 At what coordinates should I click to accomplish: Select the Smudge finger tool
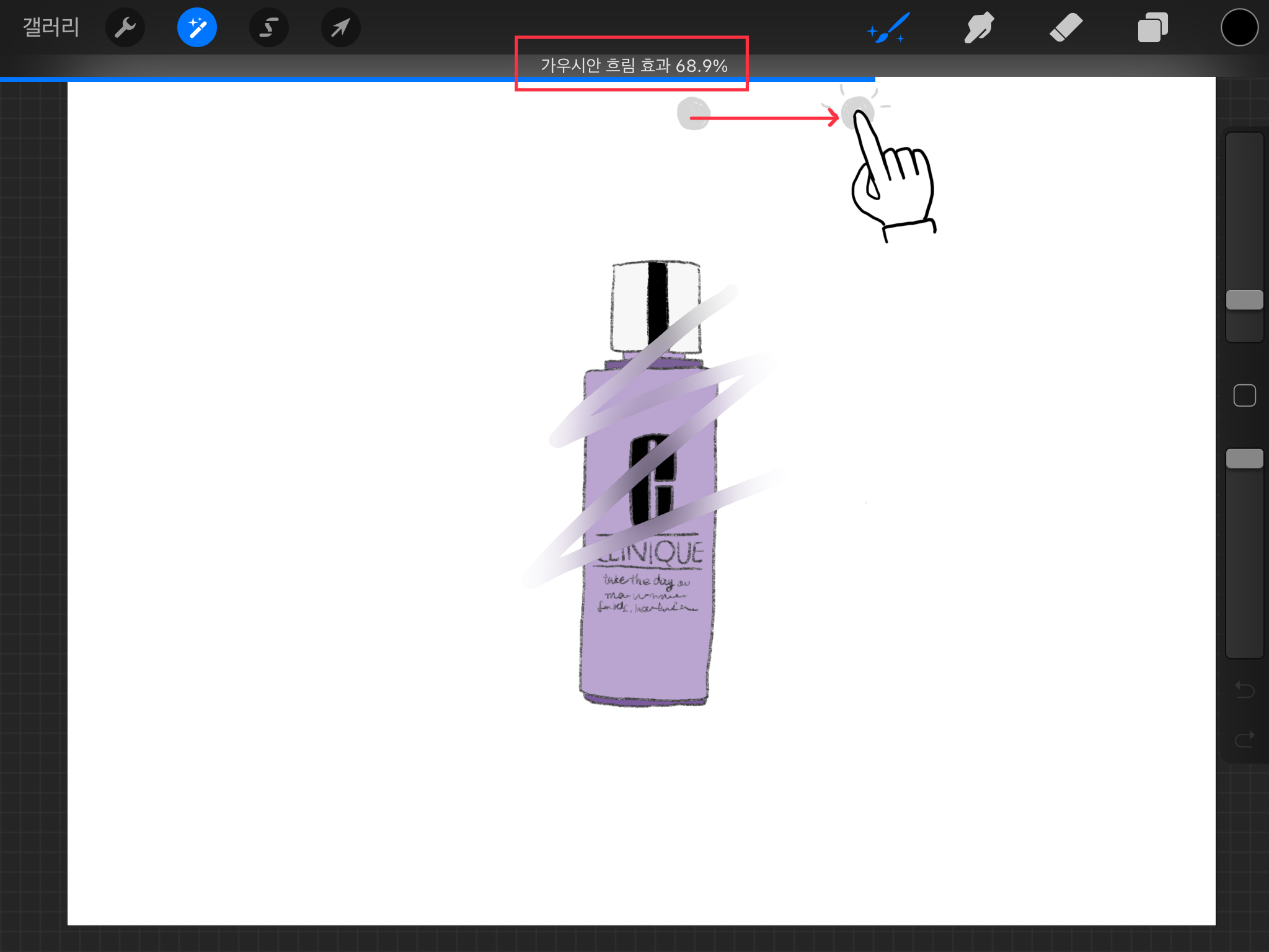978,28
